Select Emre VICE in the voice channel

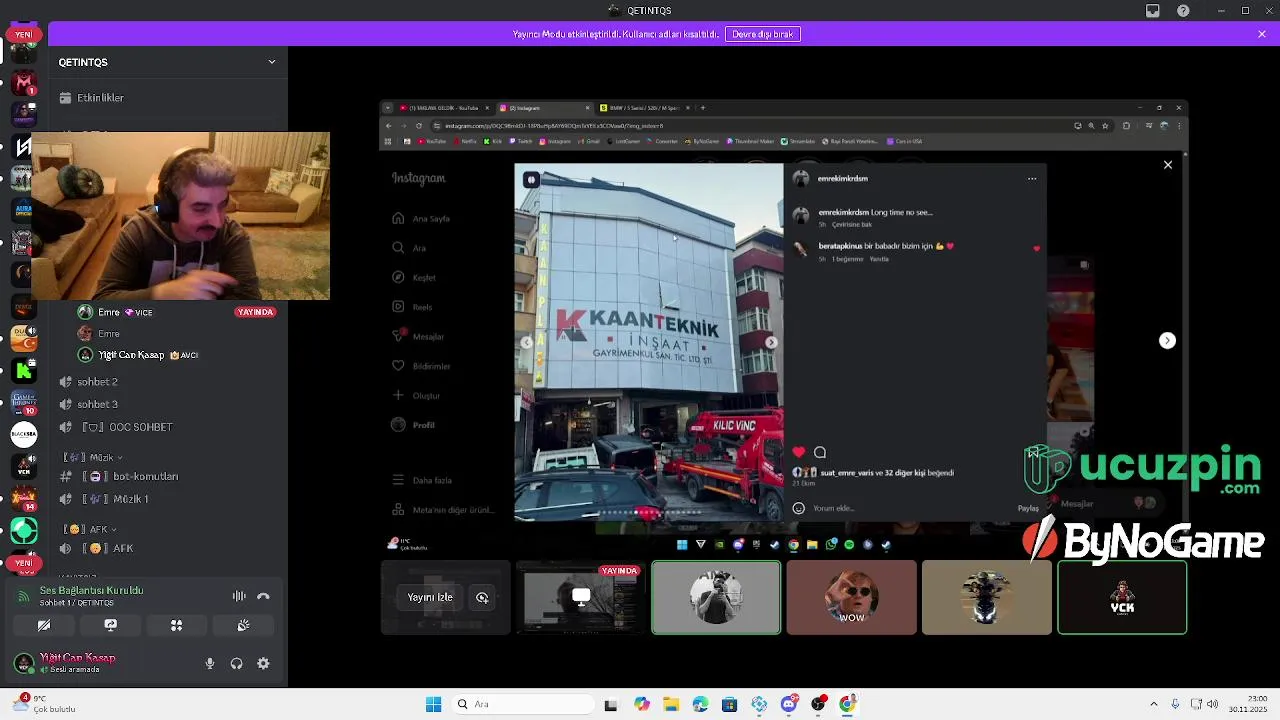pyautogui.click(x=125, y=312)
